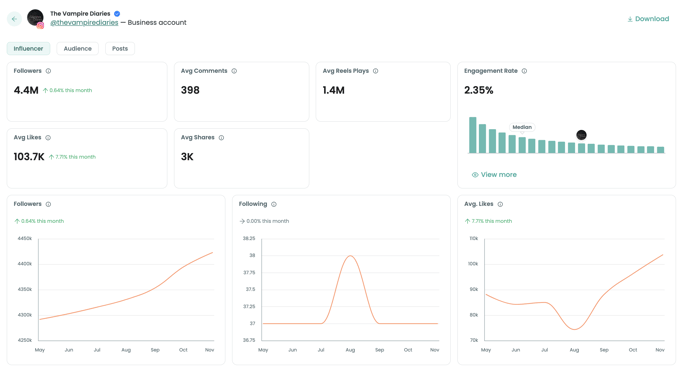The width and height of the screenshot is (688, 370).
Task: Click the eye icon beside View more
Action: click(475, 175)
